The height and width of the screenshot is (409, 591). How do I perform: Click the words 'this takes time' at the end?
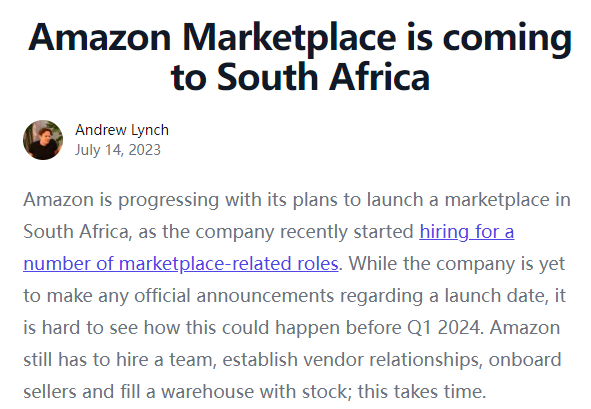pos(420,392)
